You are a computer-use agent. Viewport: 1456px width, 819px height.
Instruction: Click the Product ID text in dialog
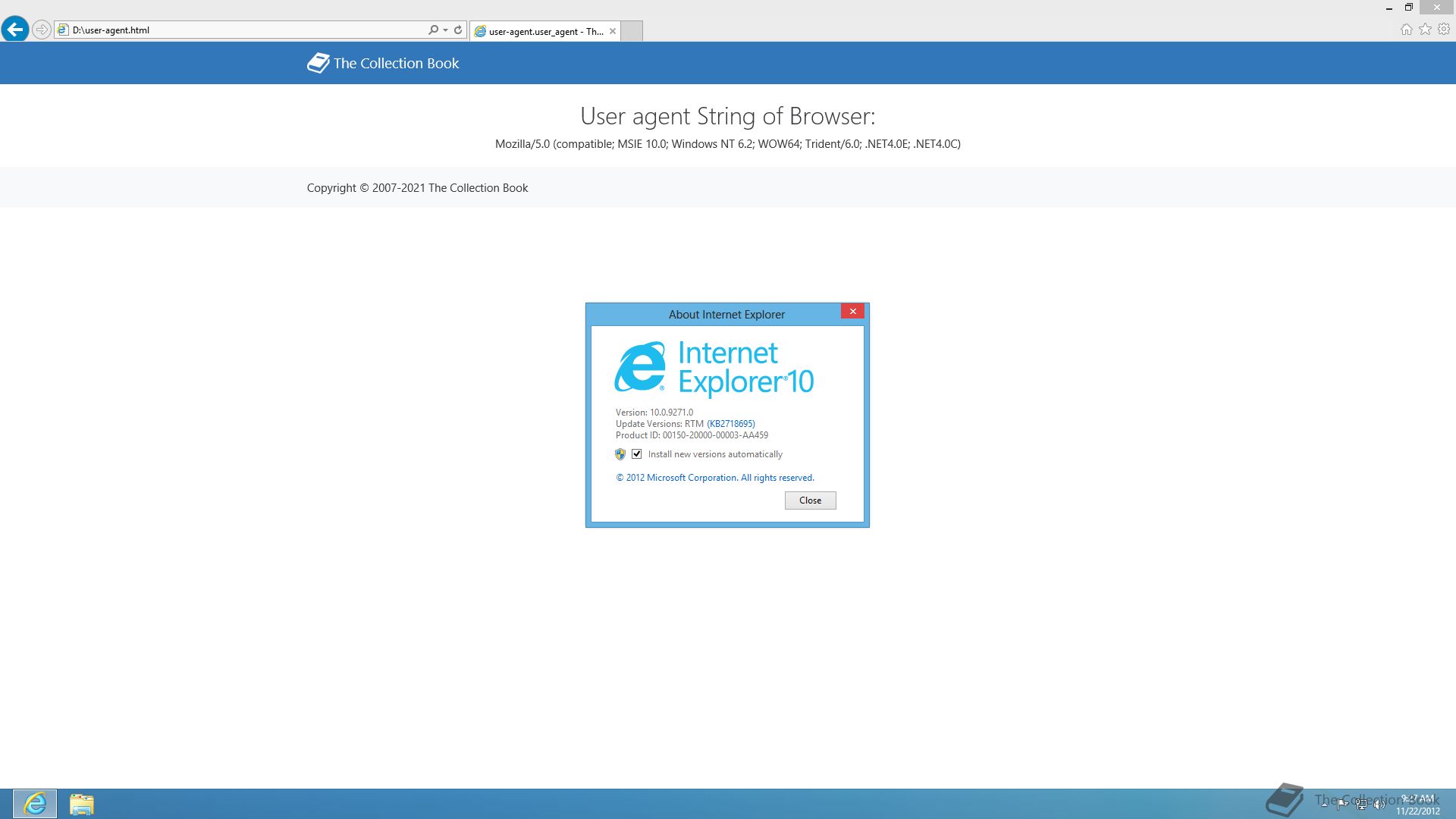692,435
